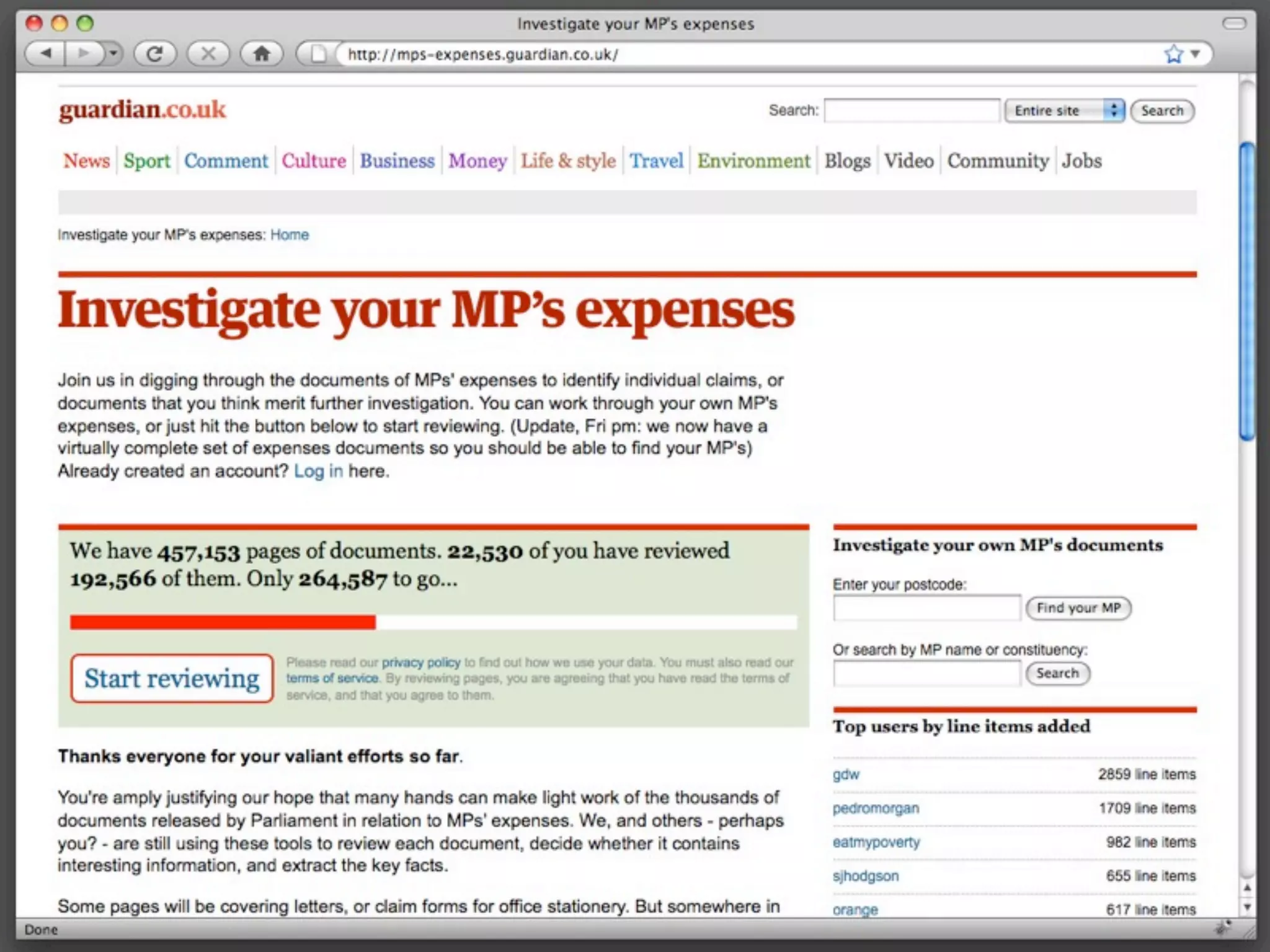Open the Sport navigation section

(x=146, y=161)
